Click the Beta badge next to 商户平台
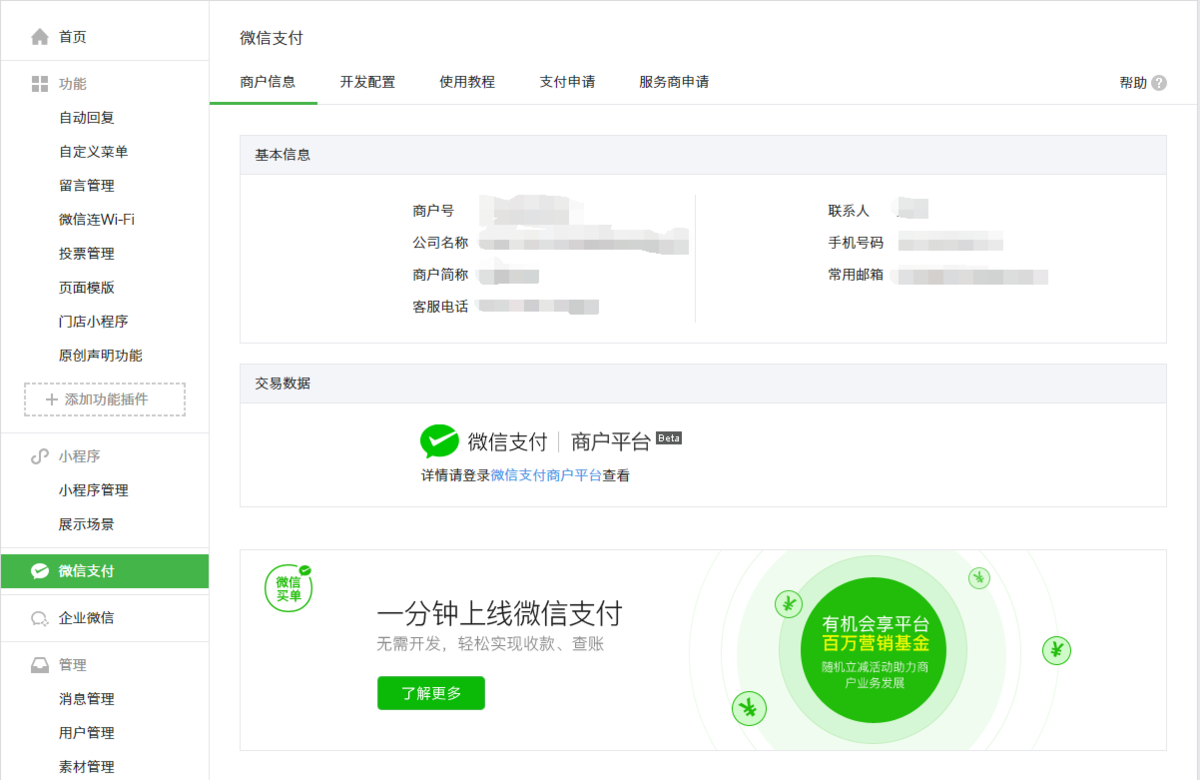Viewport: 1200px width, 780px height. pyautogui.click(x=669, y=437)
